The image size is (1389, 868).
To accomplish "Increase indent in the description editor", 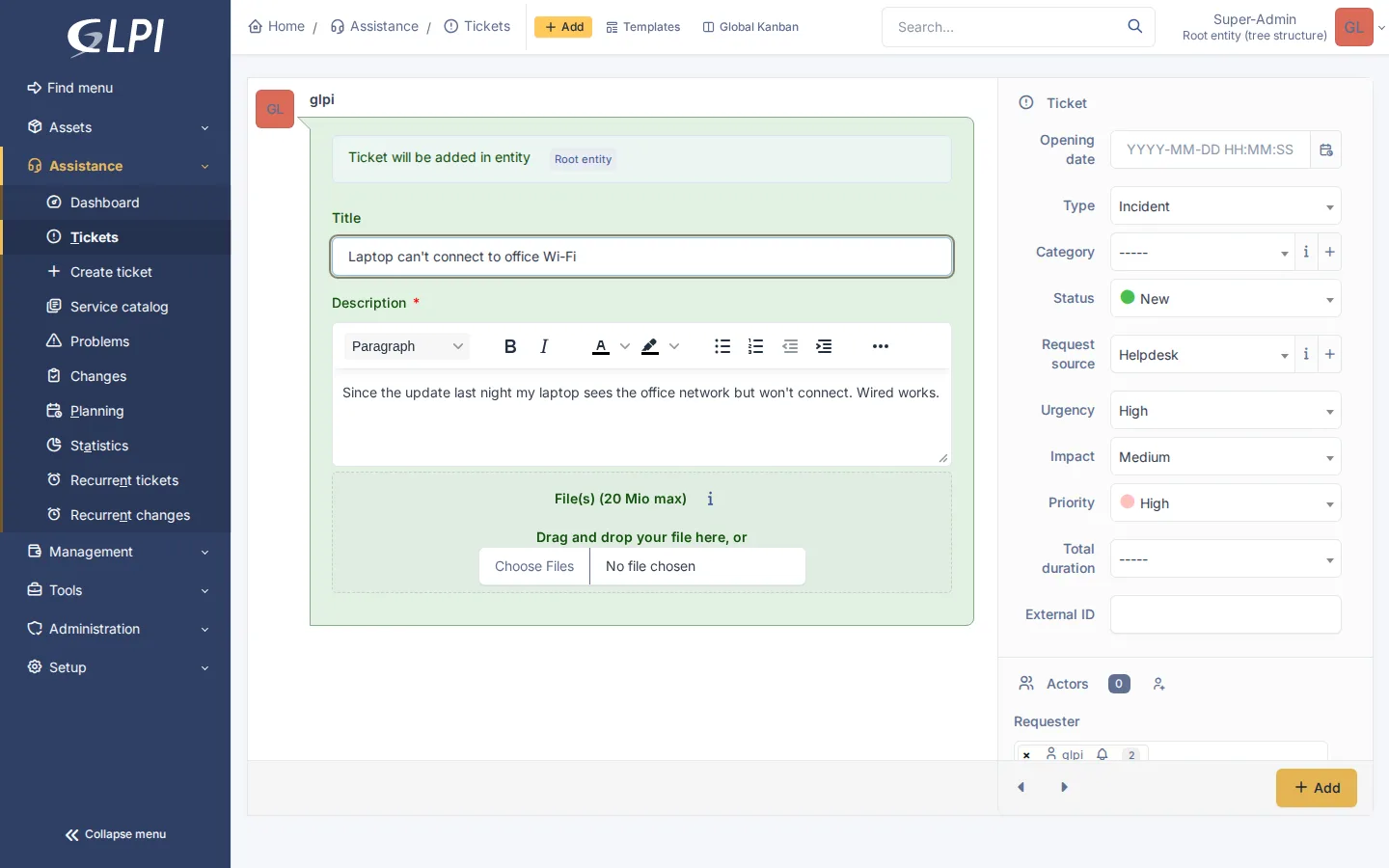I will (824, 346).
